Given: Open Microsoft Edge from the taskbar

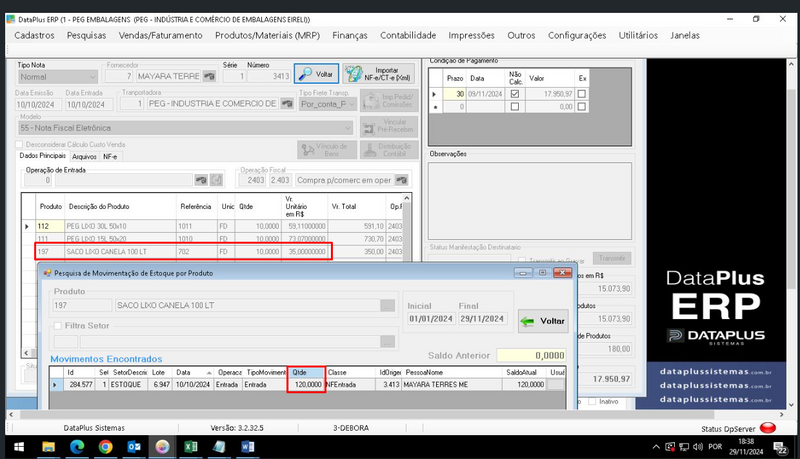Looking at the screenshot, I should (77, 447).
